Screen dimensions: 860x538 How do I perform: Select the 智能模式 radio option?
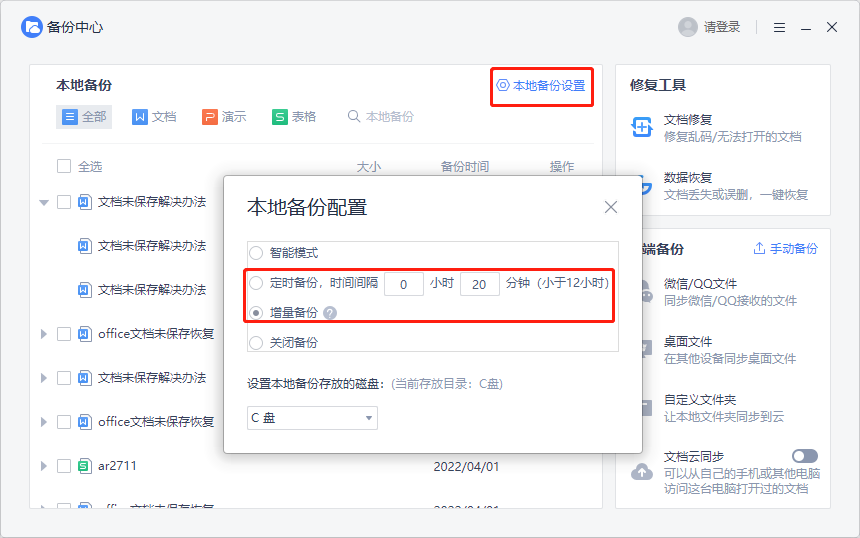(x=256, y=253)
